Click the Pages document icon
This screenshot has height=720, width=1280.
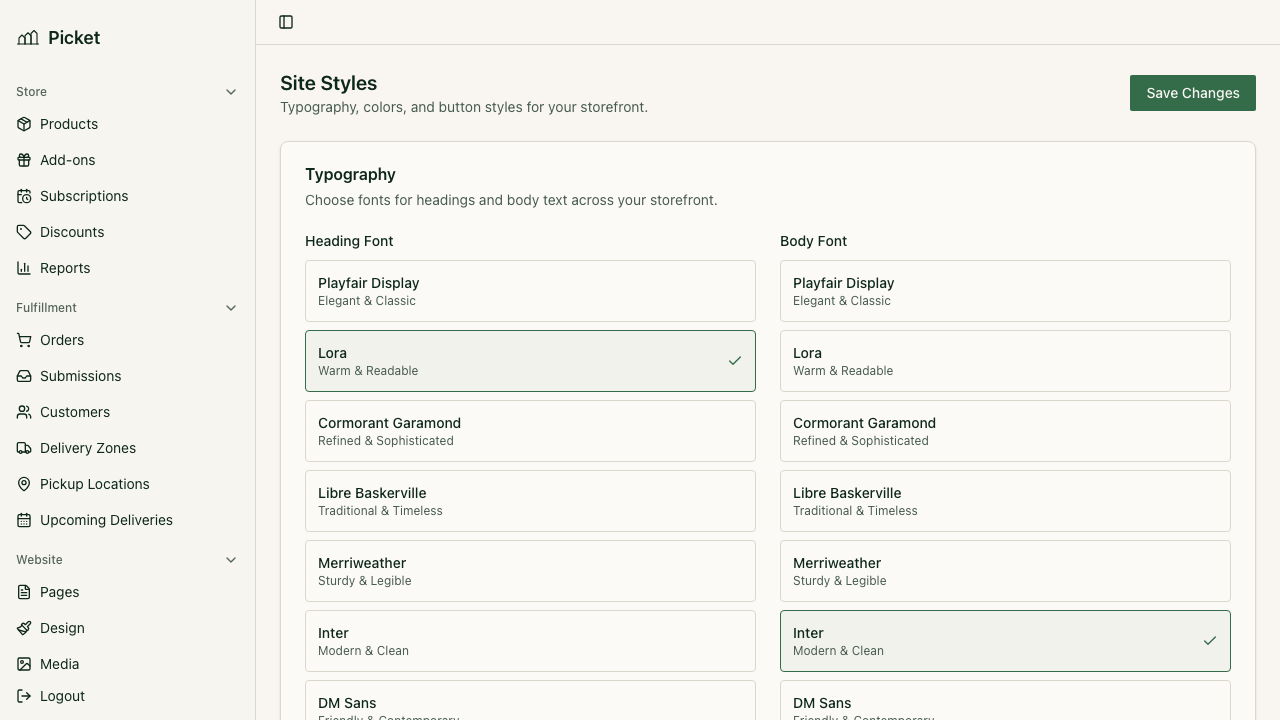(24, 592)
